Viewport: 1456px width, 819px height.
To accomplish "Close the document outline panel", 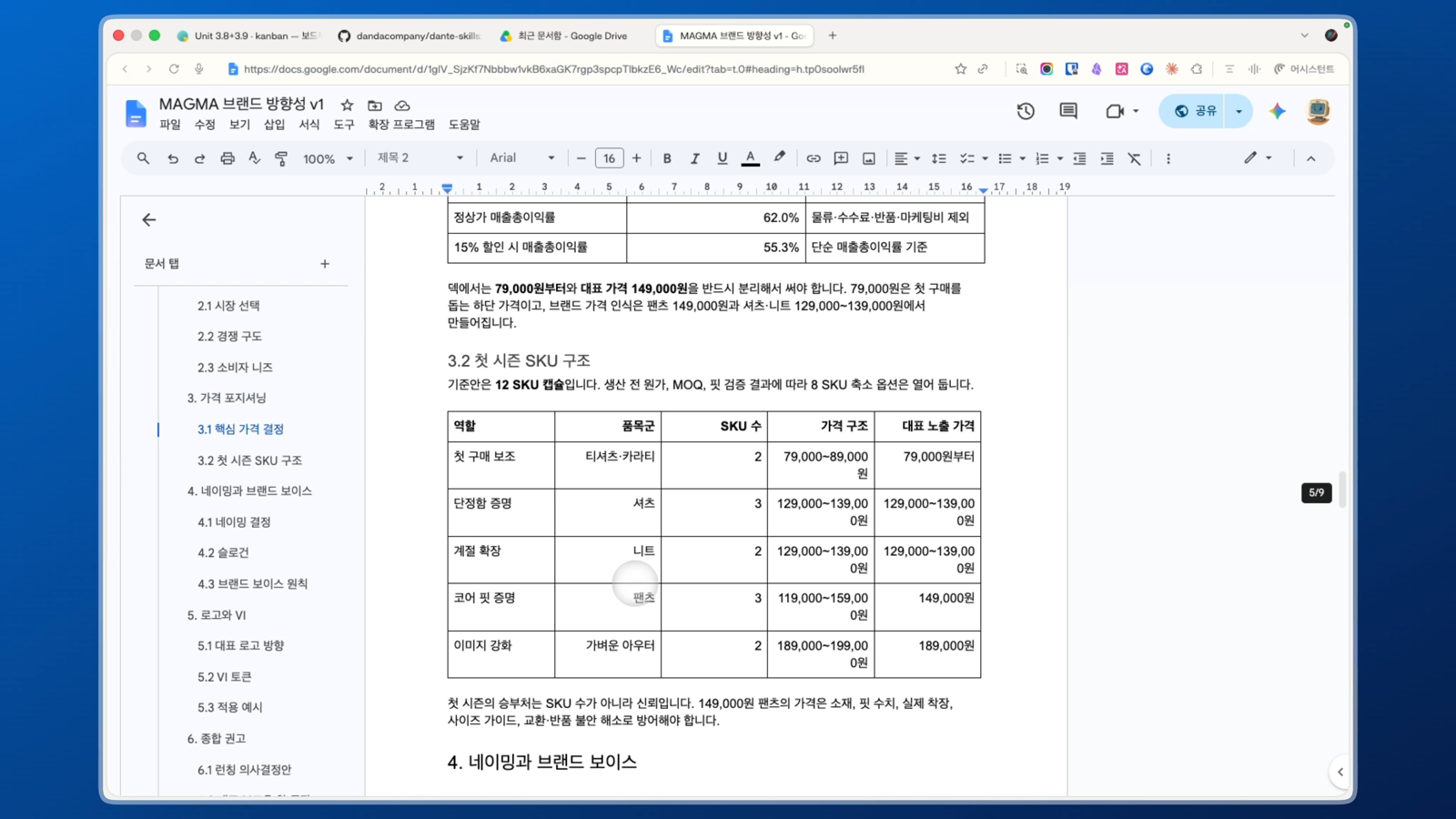I will pos(149,219).
